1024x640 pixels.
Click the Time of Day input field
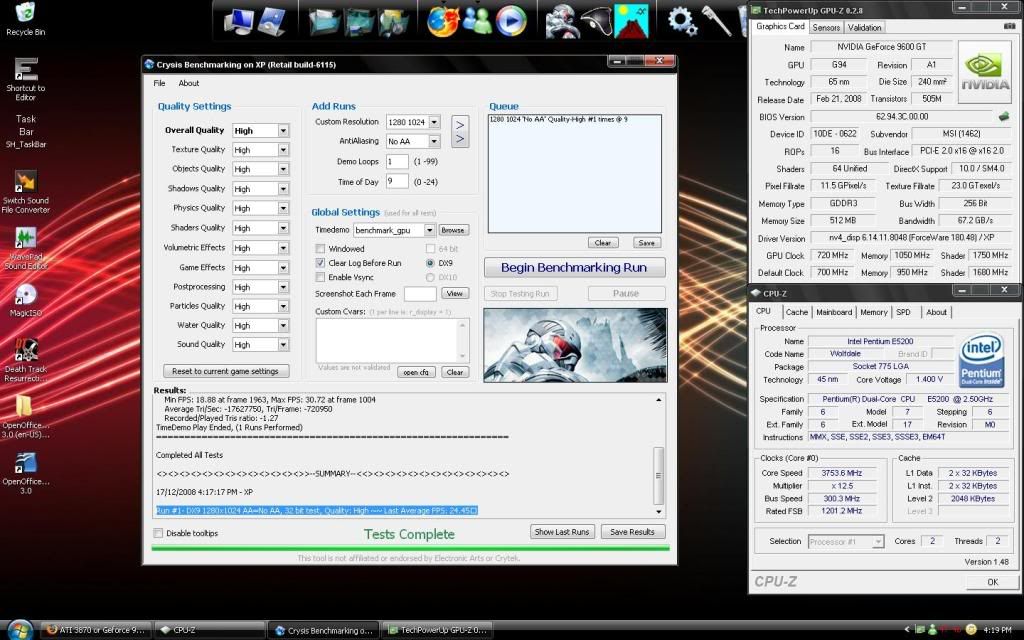397,181
